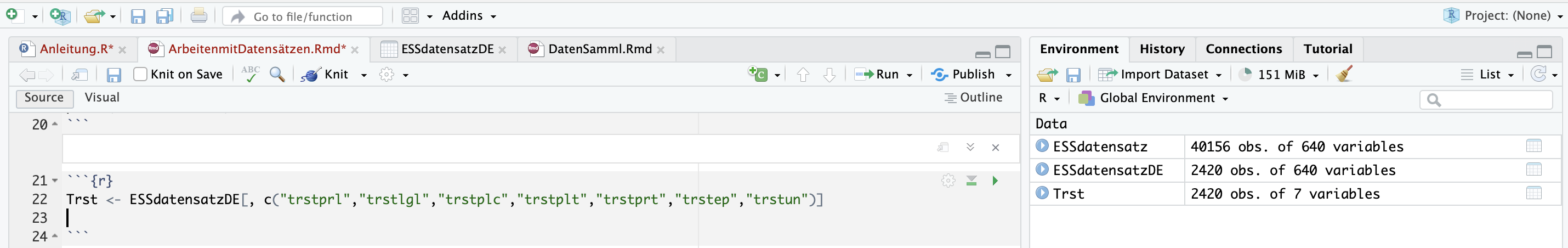Open the workspace panes layout dropdown
This screenshot has width=1568, height=248.
click(x=418, y=16)
